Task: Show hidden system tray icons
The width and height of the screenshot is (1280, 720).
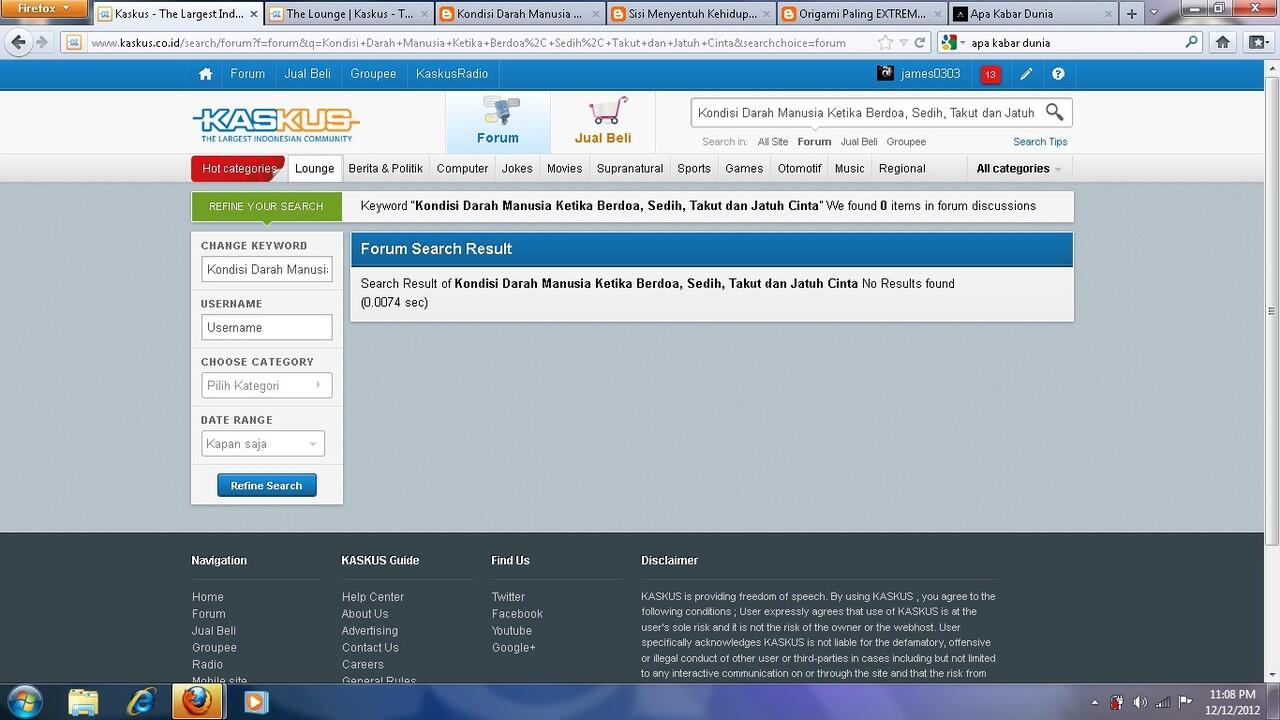Action: tap(1094, 703)
